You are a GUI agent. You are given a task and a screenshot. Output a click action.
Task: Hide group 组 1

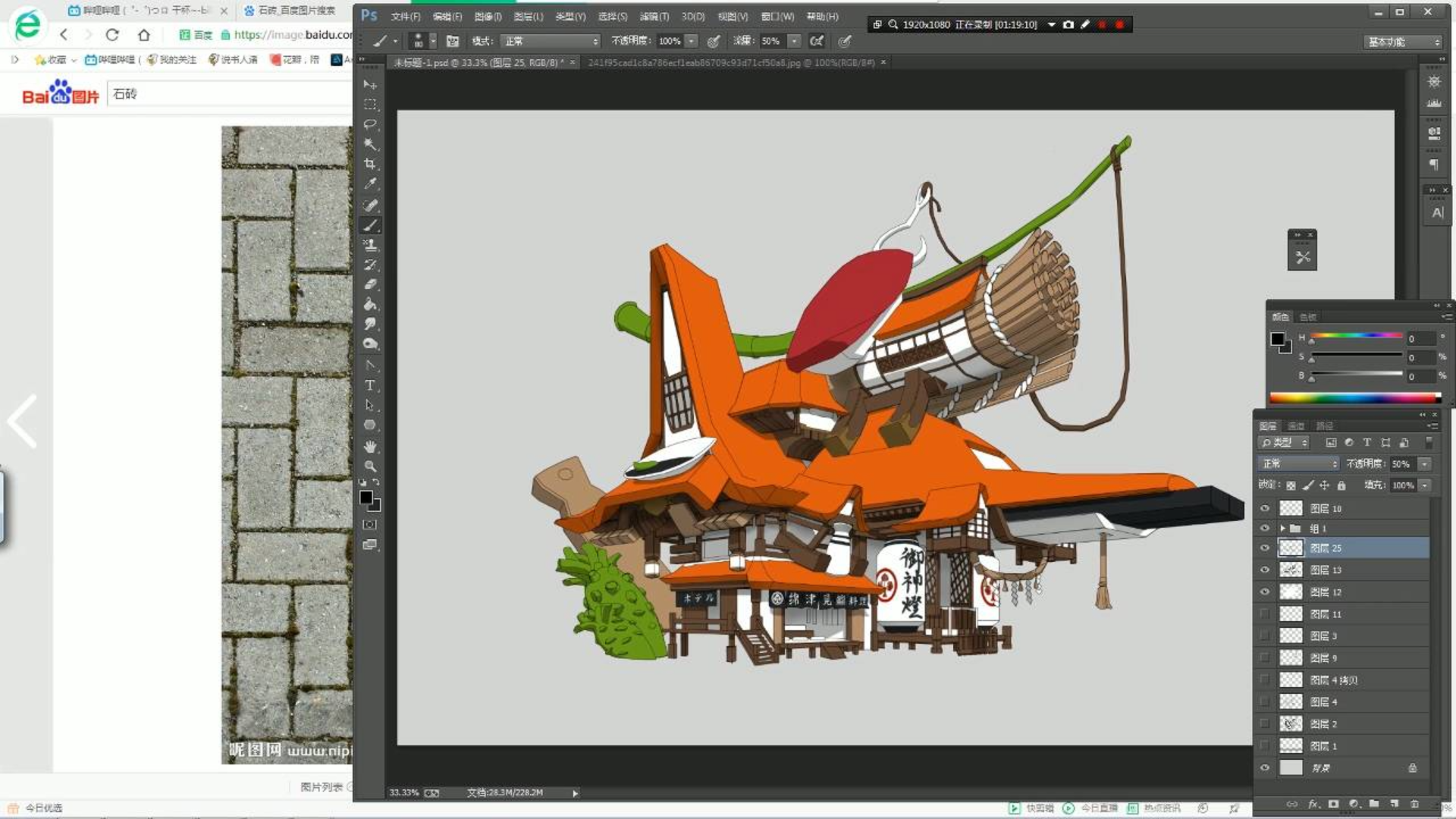coord(1264,529)
